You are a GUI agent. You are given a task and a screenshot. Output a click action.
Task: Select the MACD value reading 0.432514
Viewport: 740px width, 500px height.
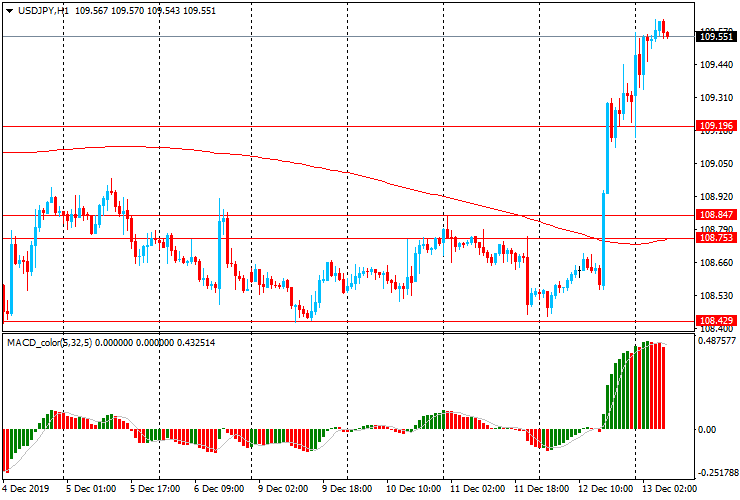point(196,342)
